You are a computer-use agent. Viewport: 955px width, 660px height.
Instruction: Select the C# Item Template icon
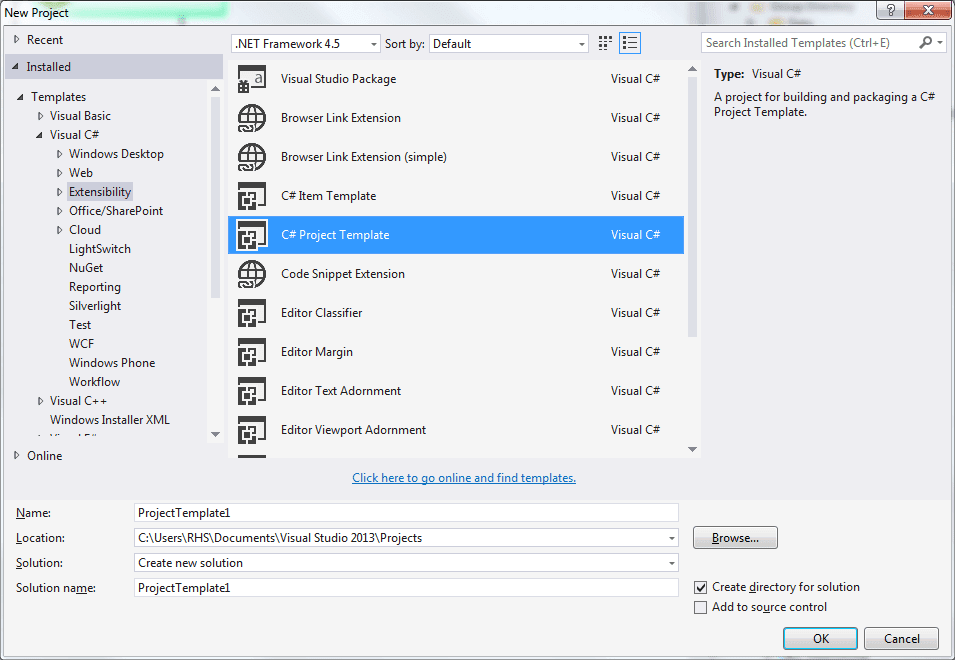pos(251,195)
